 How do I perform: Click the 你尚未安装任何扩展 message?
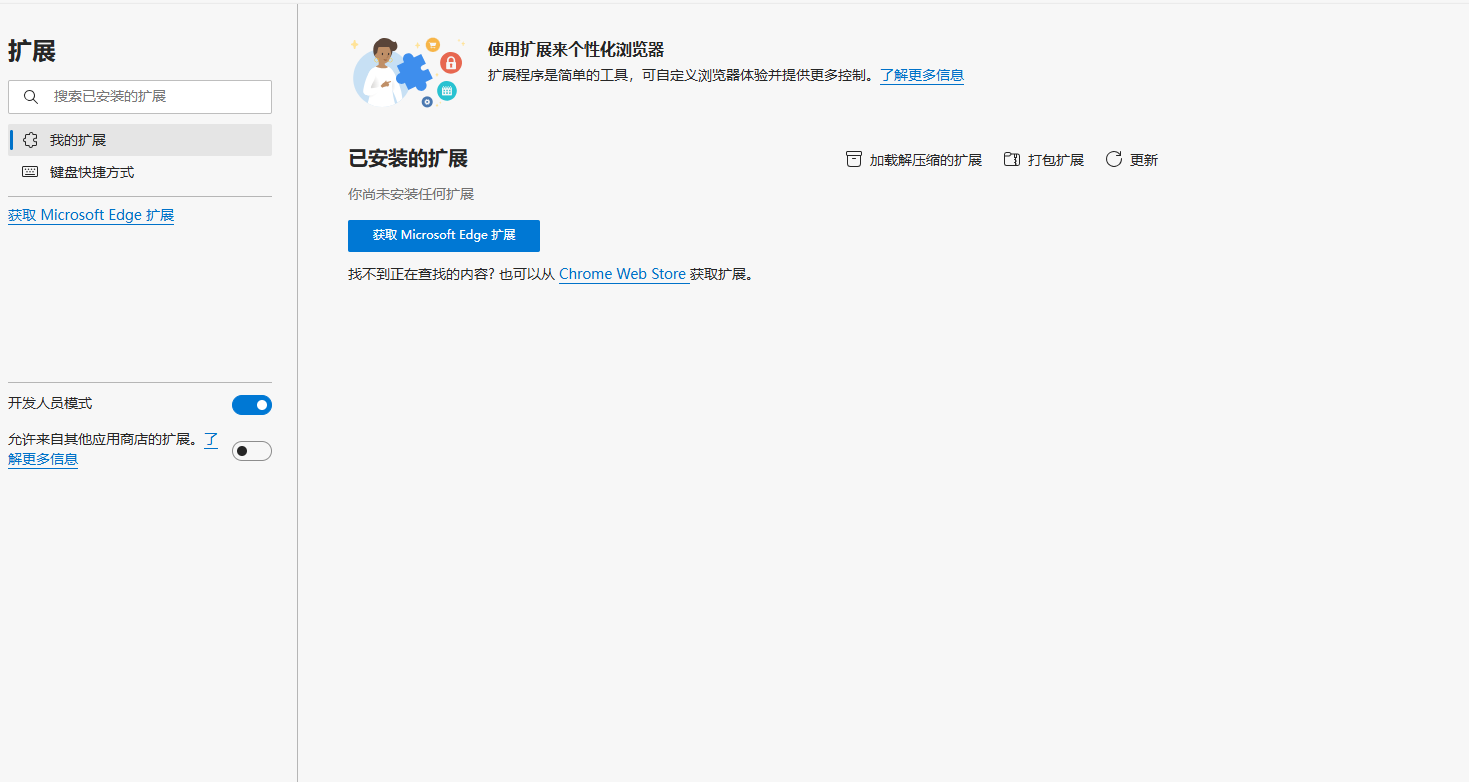411,194
